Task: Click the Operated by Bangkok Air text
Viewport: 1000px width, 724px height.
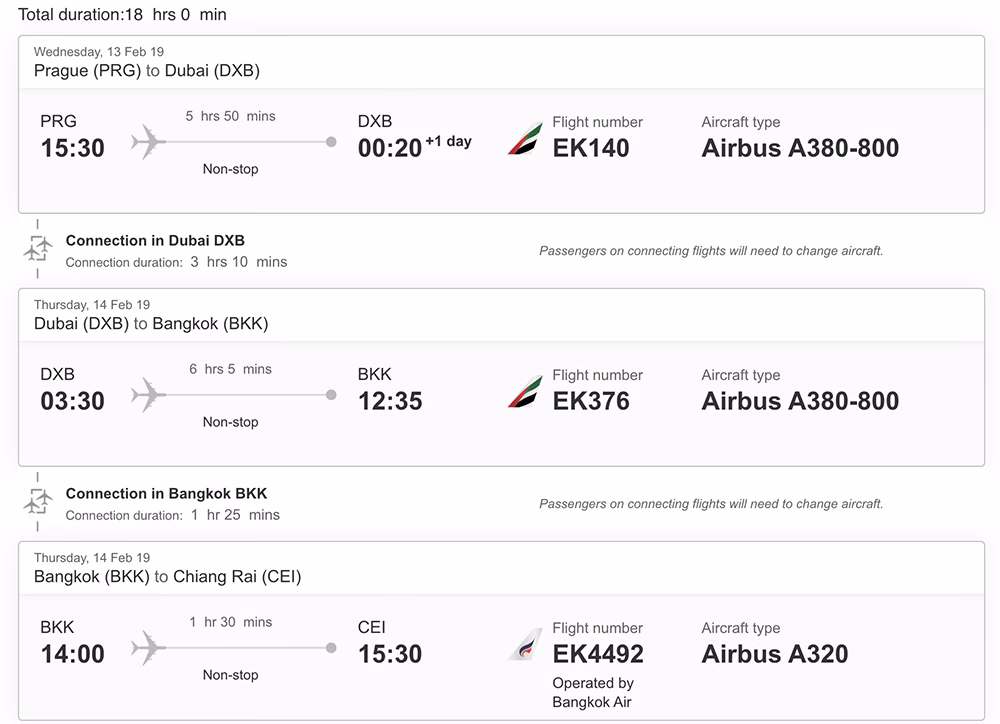Action: pos(593,693)
